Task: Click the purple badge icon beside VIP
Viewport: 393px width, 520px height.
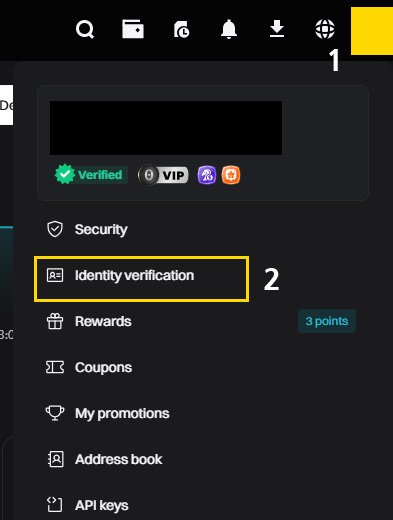Action: 207,175
